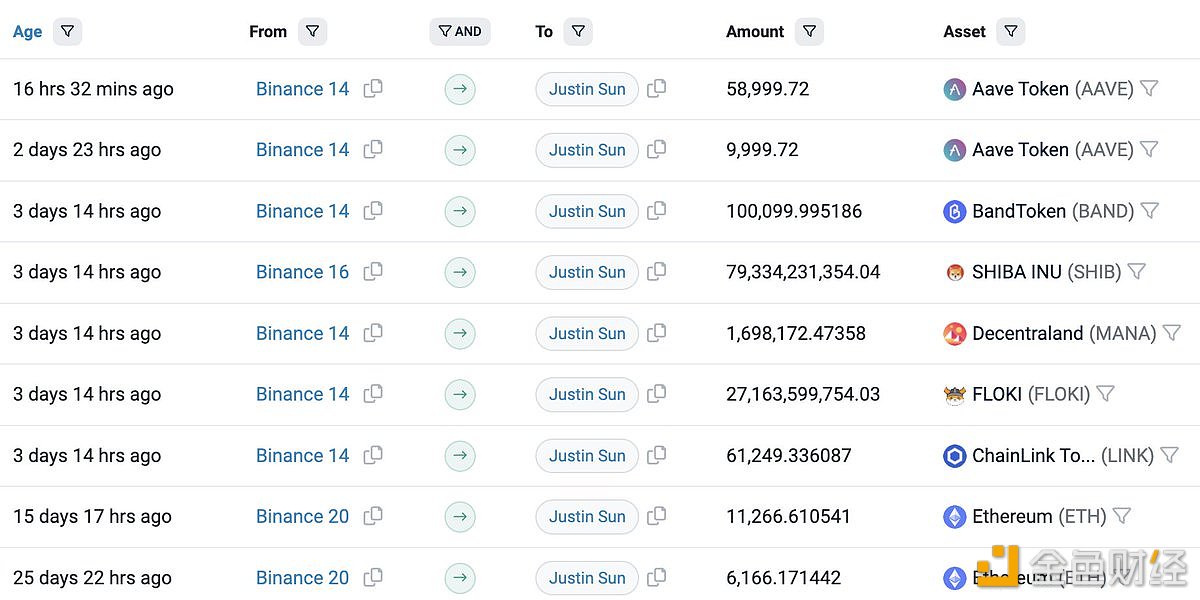Click the SHIBA INU logo icon
The image size is (1200, 600).
[x=955, y=272]
